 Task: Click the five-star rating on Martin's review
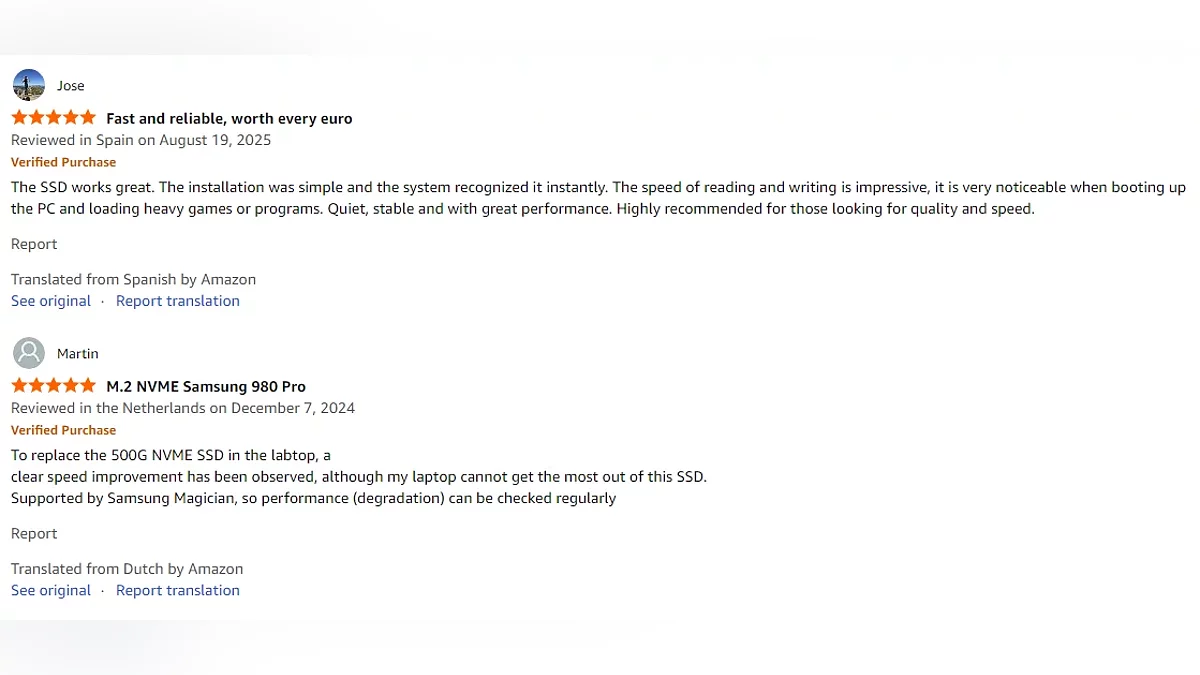[54, 386]
